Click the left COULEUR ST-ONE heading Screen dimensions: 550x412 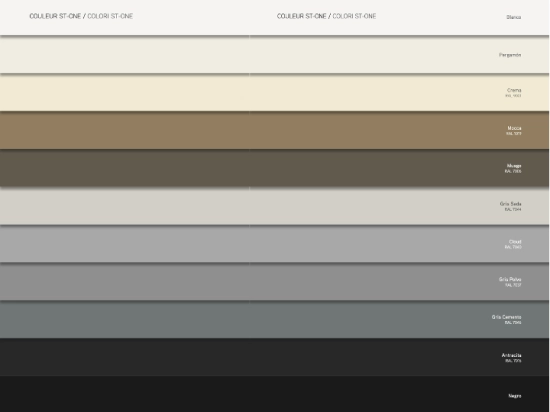coord(55,16)
